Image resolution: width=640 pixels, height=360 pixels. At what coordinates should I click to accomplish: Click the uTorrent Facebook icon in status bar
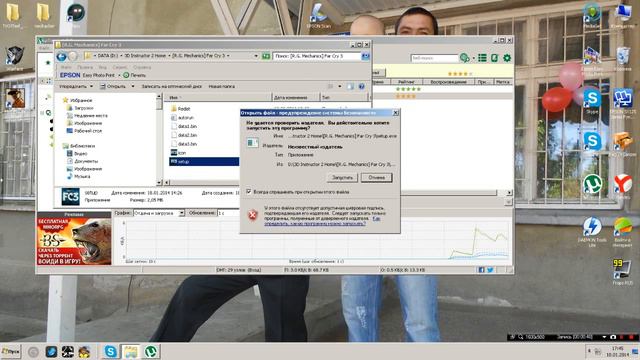[481, 270]
